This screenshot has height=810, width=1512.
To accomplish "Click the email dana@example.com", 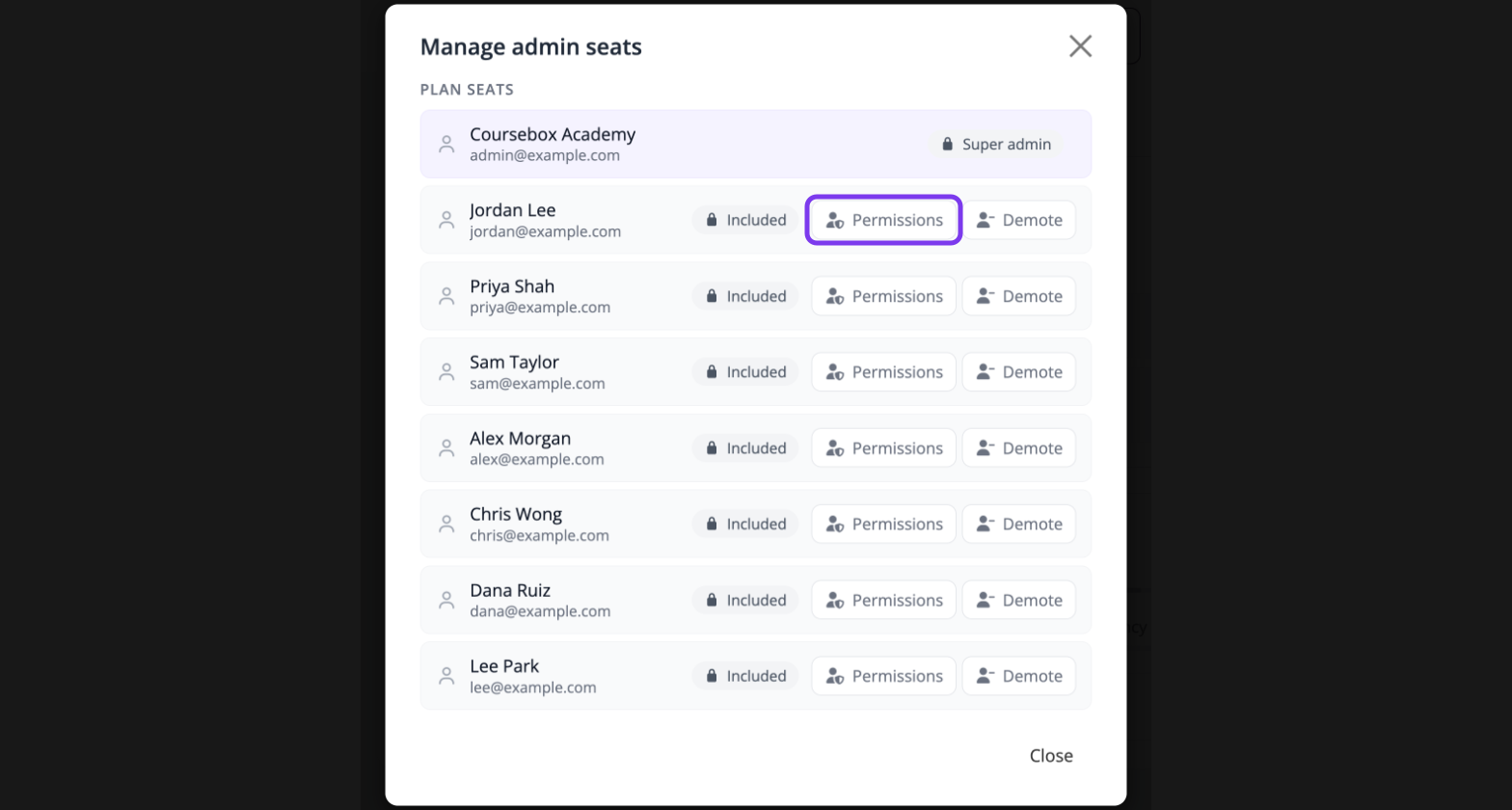I will click(x=540, y=611).
